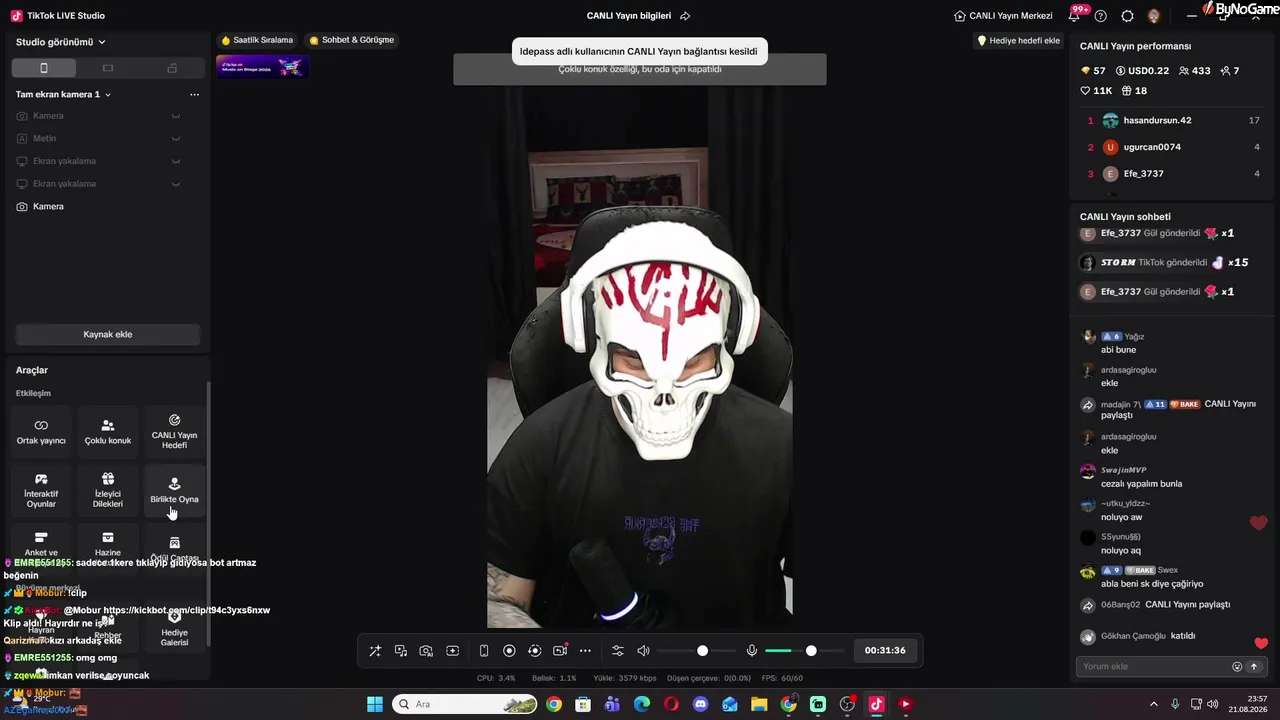The height and width of the screenshot is (720, 1280).
Task: Open scene options three-dot menu
Action: pyautogui.click(x=194, y=94)
